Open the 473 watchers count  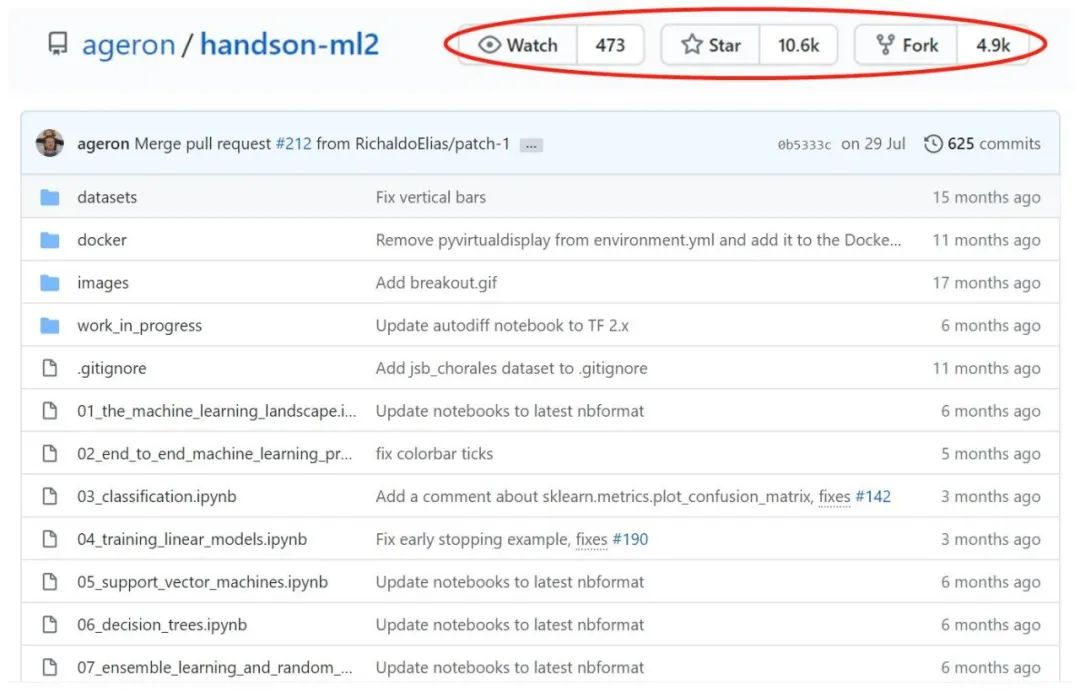tap(610, 45)
